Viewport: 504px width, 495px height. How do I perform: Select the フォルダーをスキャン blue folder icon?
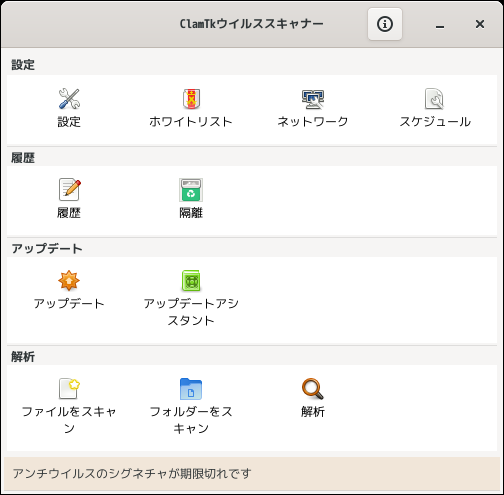pos(191,389)
